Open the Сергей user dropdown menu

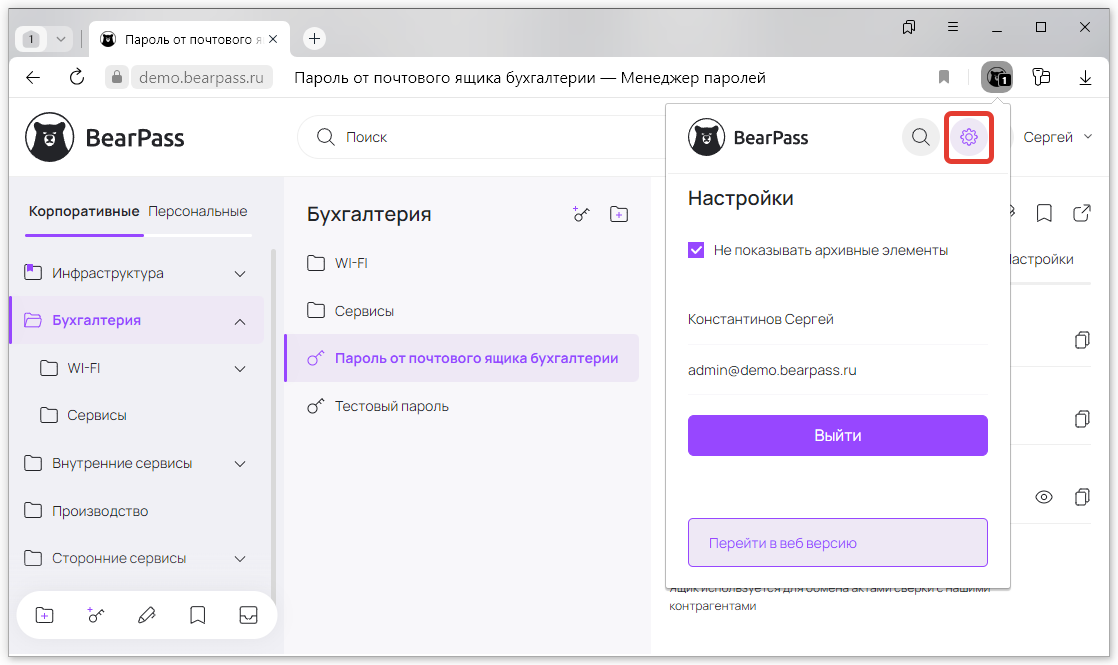click(x=1058, y=137)
